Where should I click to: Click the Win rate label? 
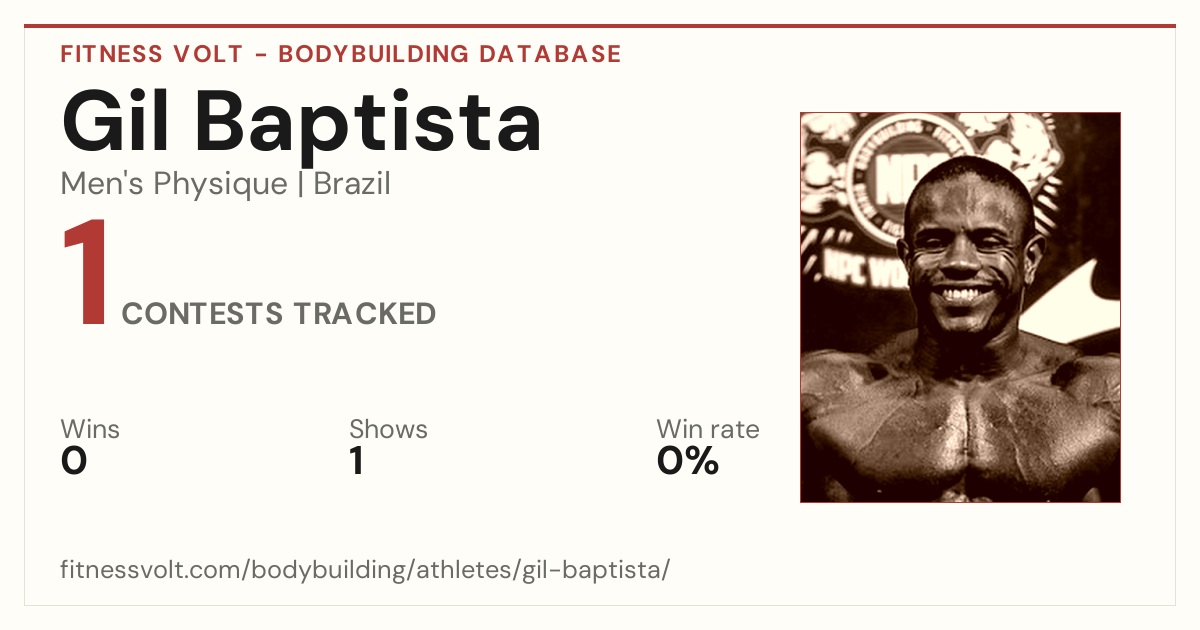coord(708,429)
